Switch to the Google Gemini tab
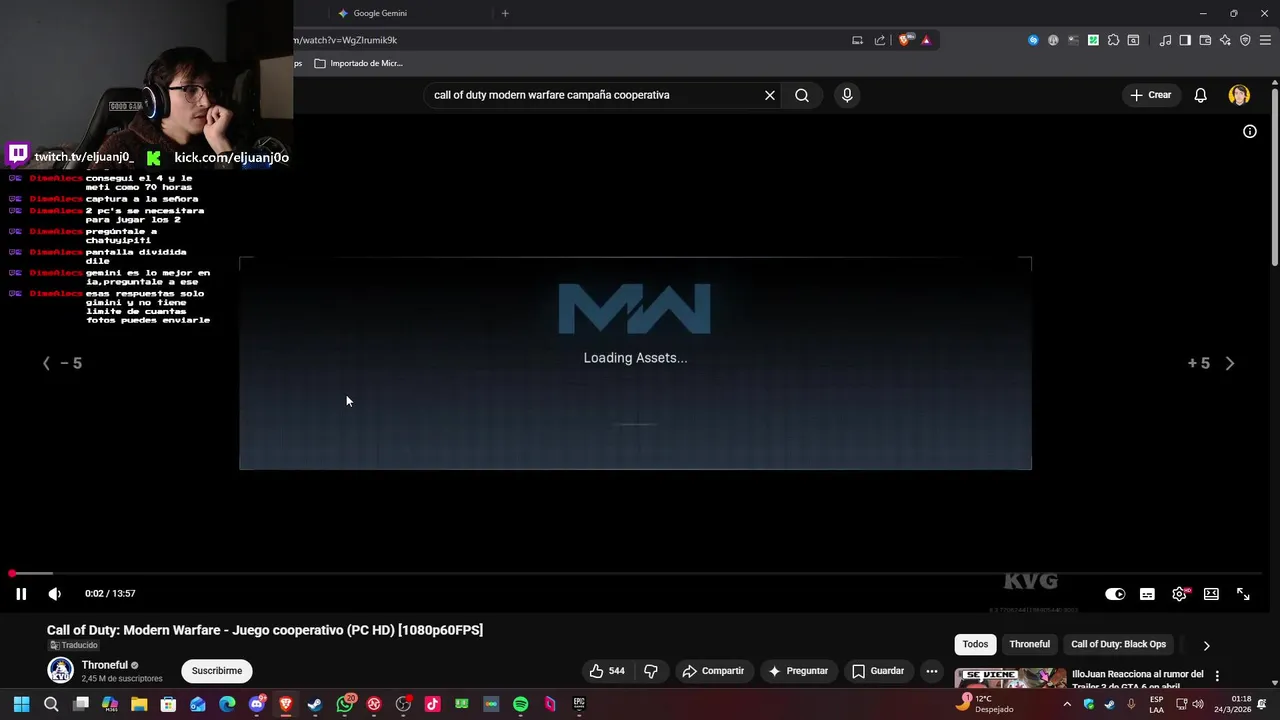Screen dimensions: 1280x720 click(380, 13)
